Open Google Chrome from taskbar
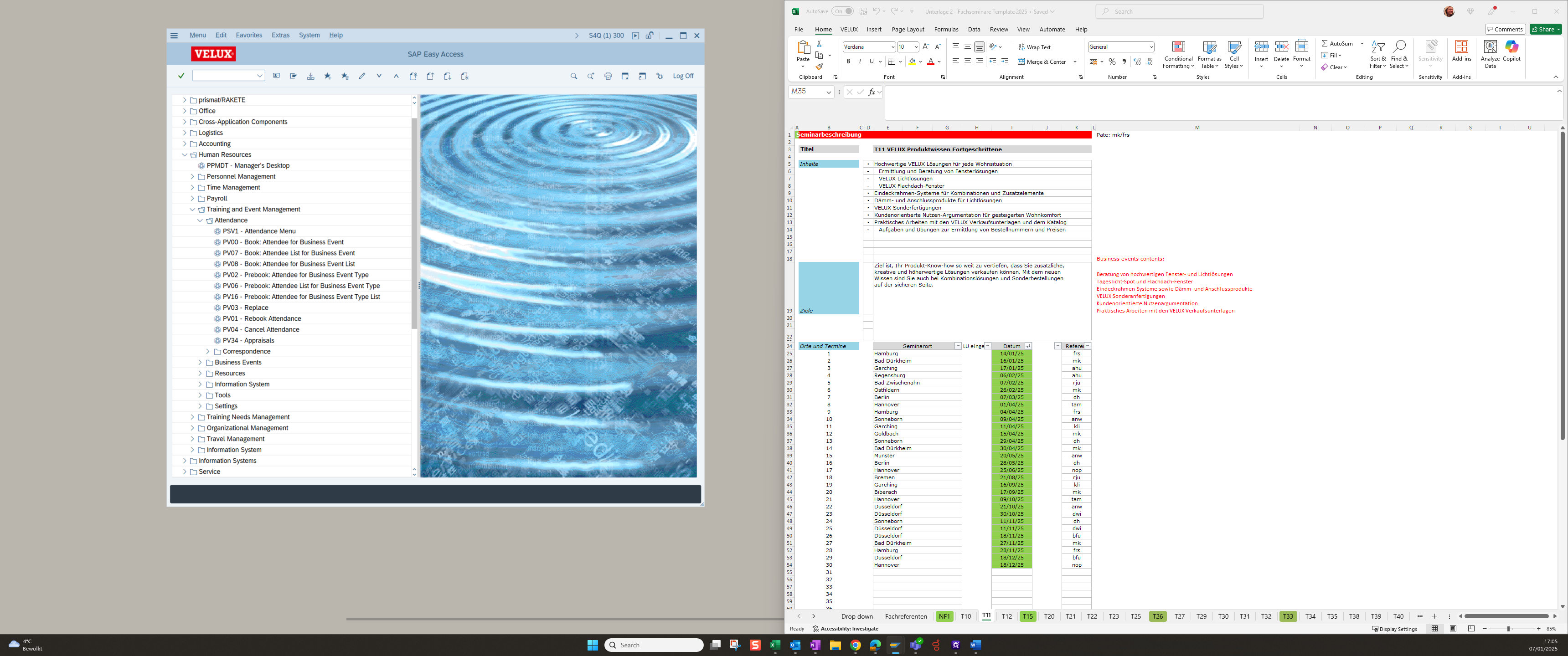1568x656 pixels. coord(855,645)
